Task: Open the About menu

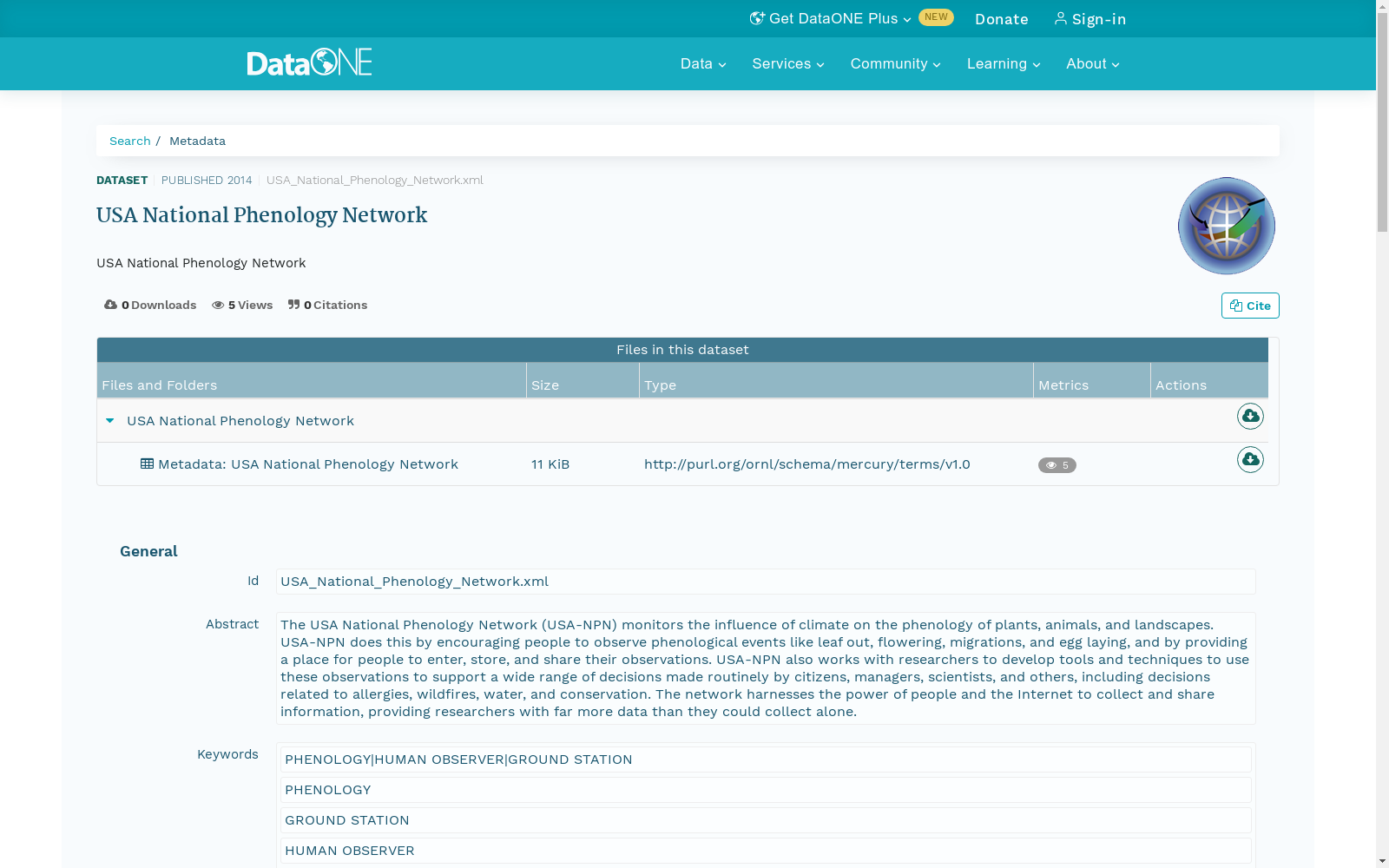Action: point(1093,63)
